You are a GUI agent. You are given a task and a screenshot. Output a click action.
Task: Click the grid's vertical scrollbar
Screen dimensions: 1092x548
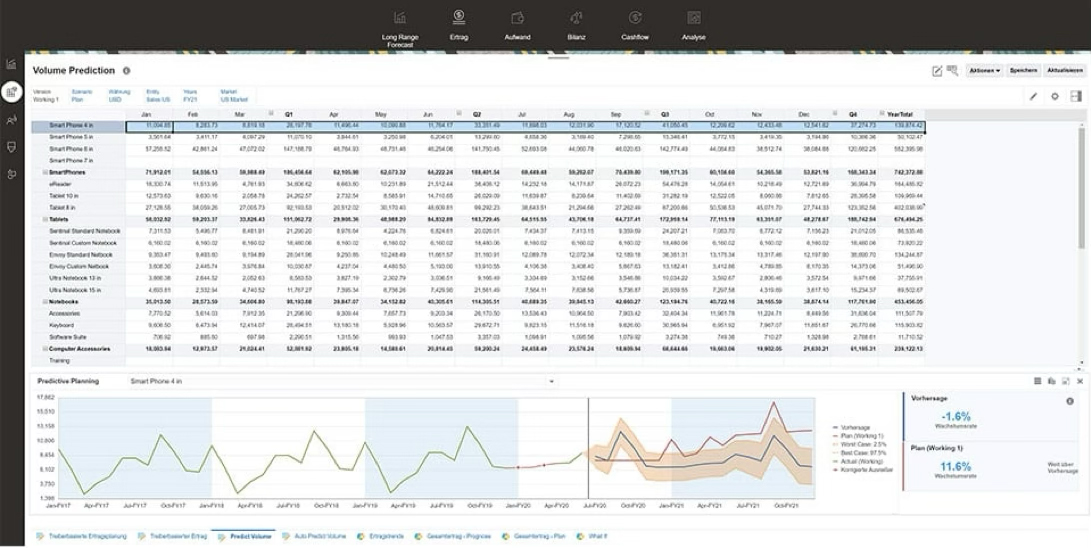1080,190
